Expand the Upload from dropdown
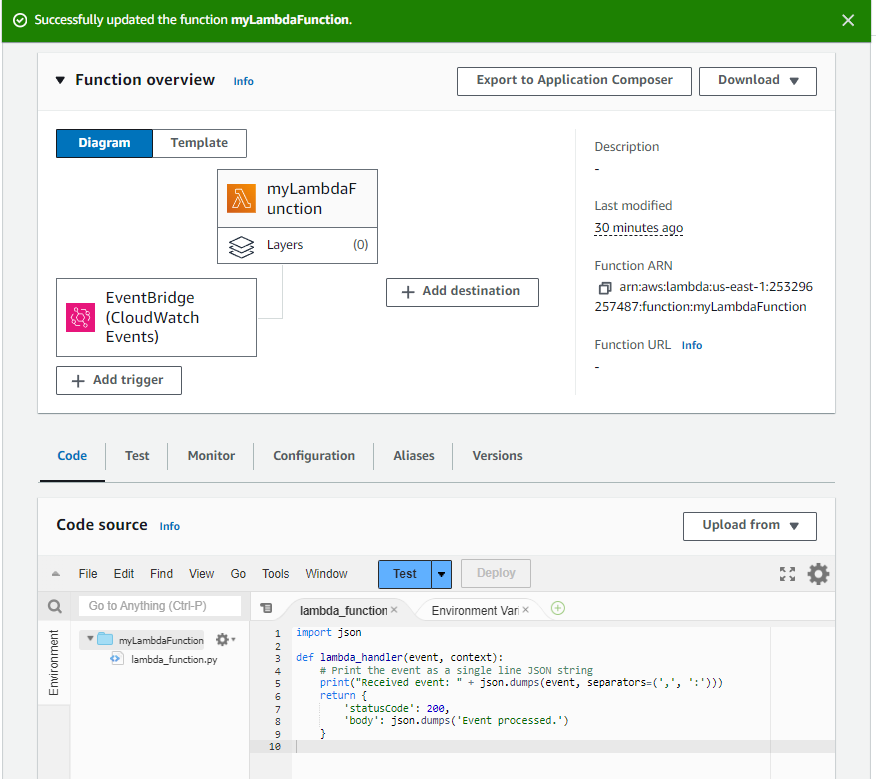The image size is (876, 779). tap(749, 526)
